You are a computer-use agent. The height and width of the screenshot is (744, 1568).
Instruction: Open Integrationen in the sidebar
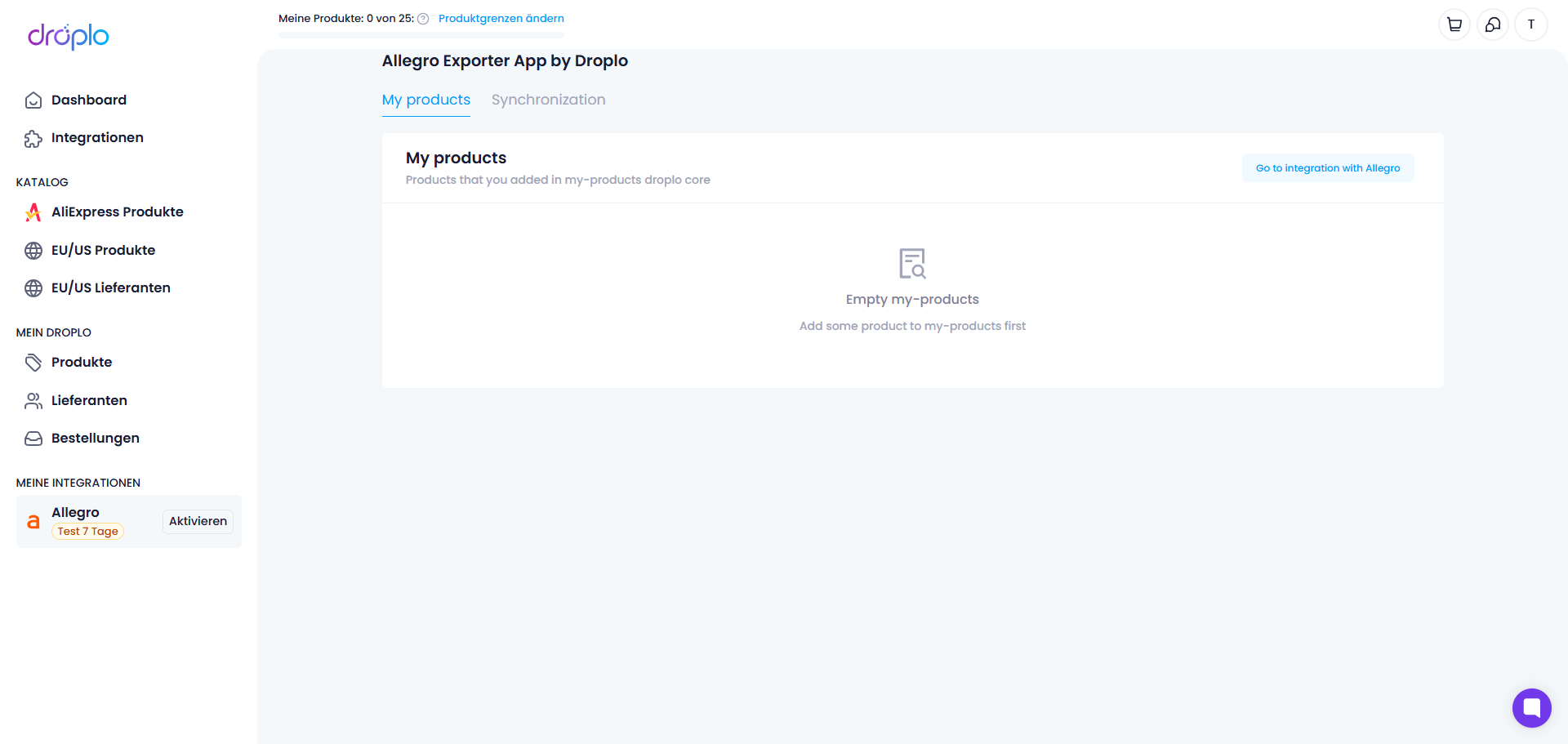(x=97, y=137)
